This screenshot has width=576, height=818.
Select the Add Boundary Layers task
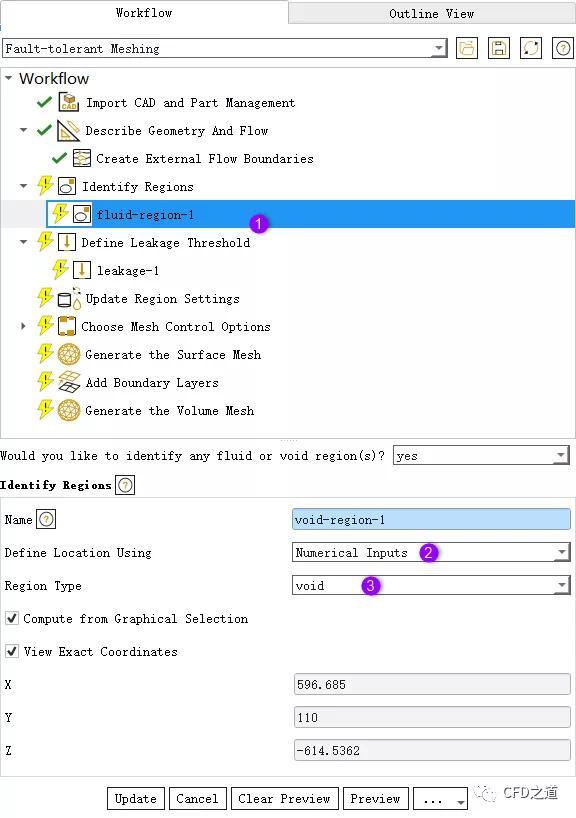(152, 383)
